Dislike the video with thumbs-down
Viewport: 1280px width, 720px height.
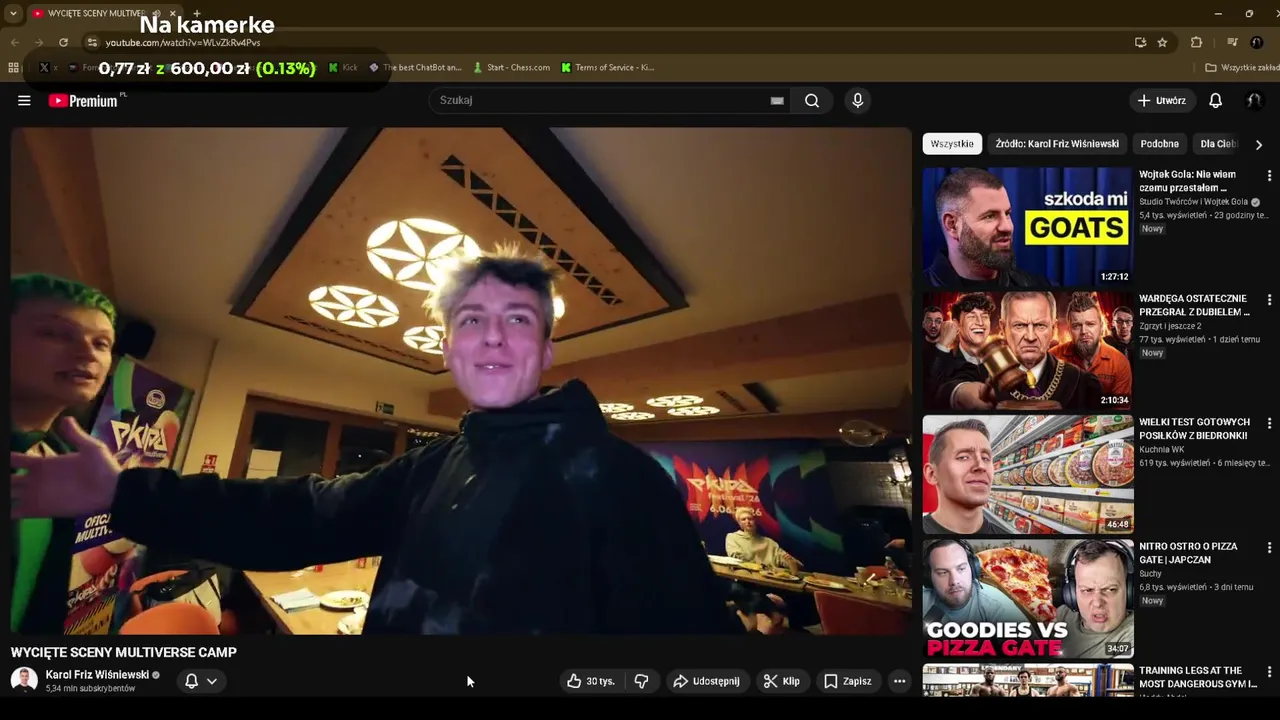(642, 681)
